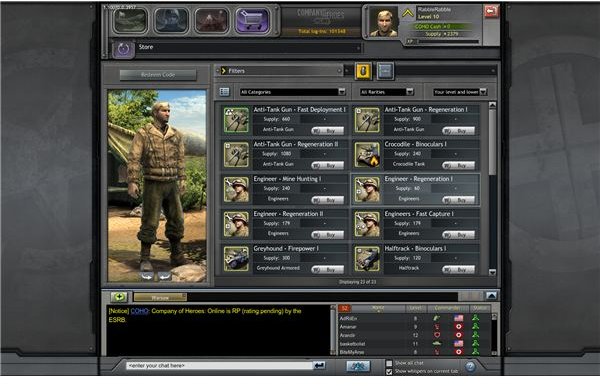Click the store list scroll-down arrow
The image size is (600, 386).
tap(492, 272)
